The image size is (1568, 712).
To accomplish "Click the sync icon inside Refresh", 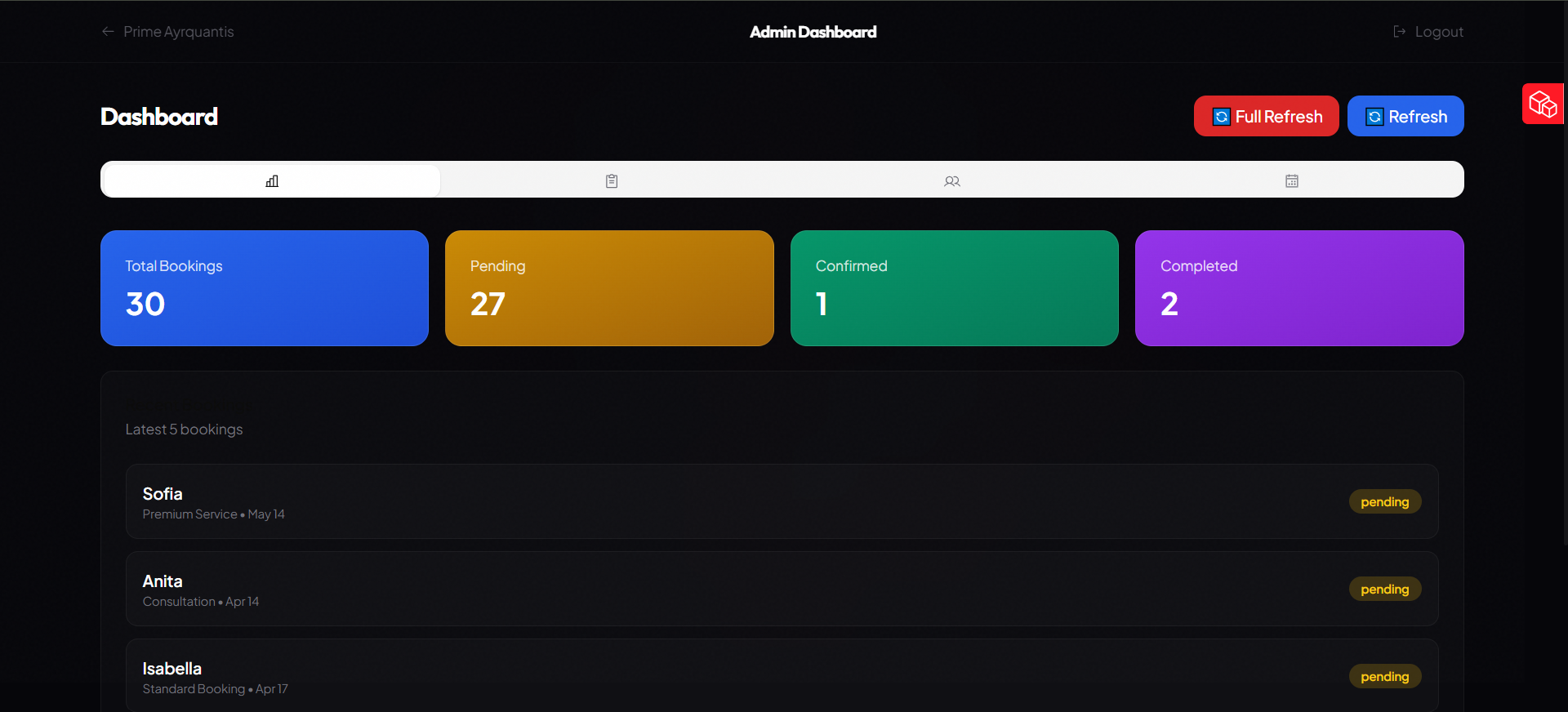I will 1374,117.
